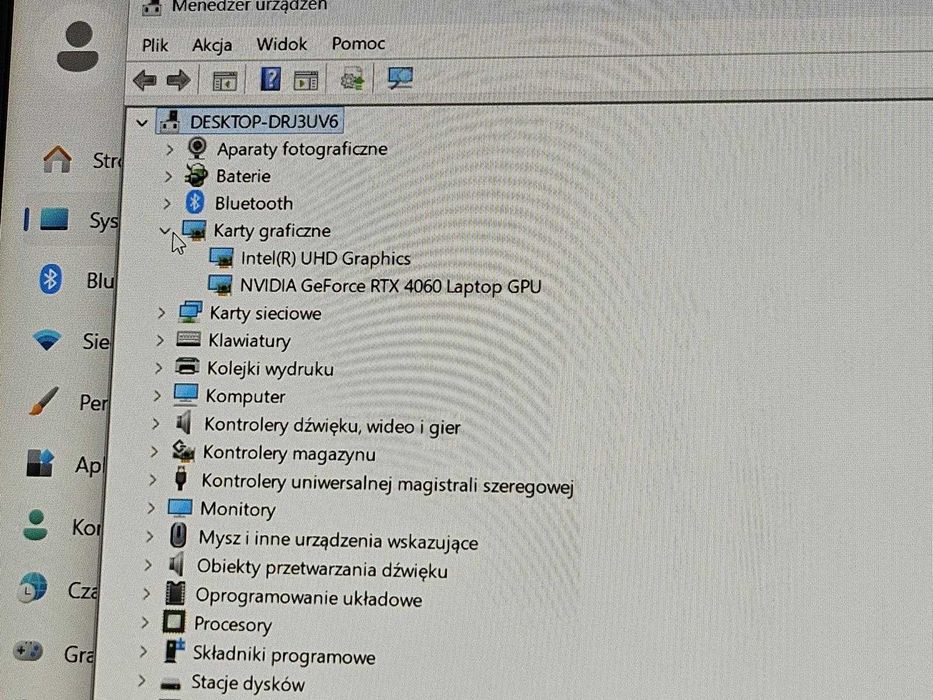Click the Monitory label text
This screenshot has height=700, width=933.
(238, 509)
